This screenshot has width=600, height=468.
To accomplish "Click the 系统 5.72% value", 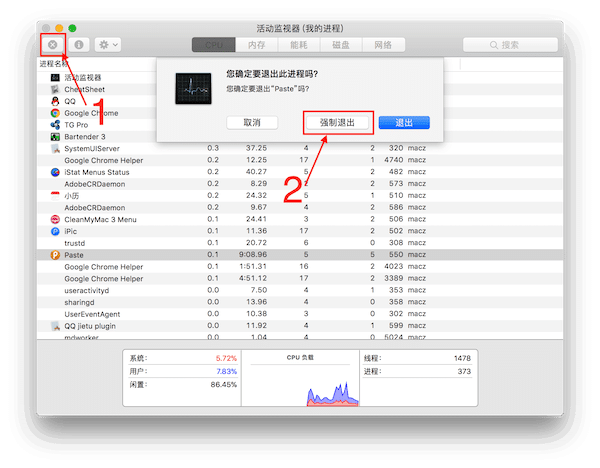I will 226,358.
